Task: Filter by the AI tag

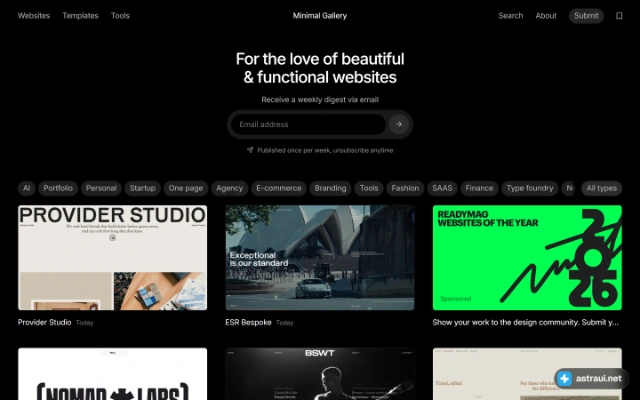Action: [27, 188]
